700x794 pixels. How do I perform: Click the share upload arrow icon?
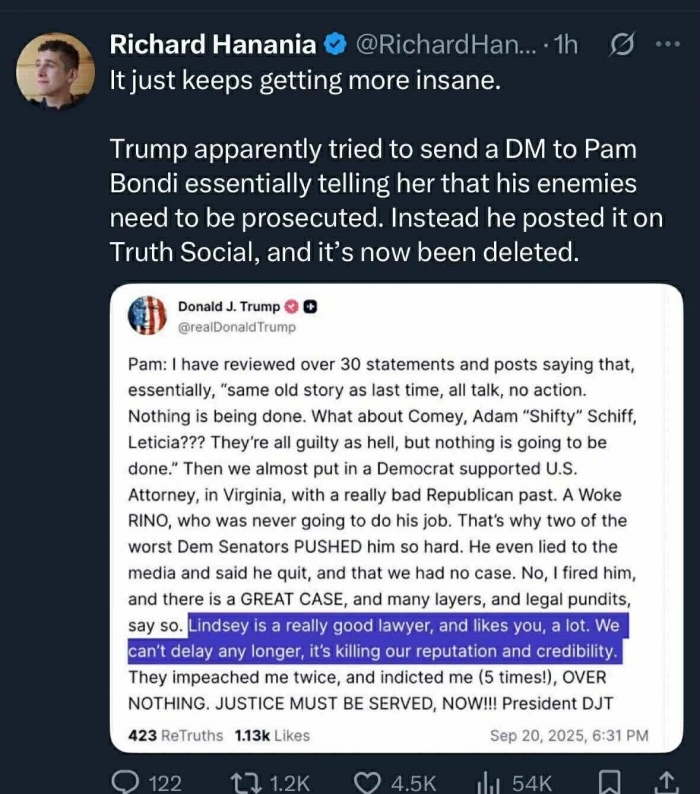[x=665, y=783]
